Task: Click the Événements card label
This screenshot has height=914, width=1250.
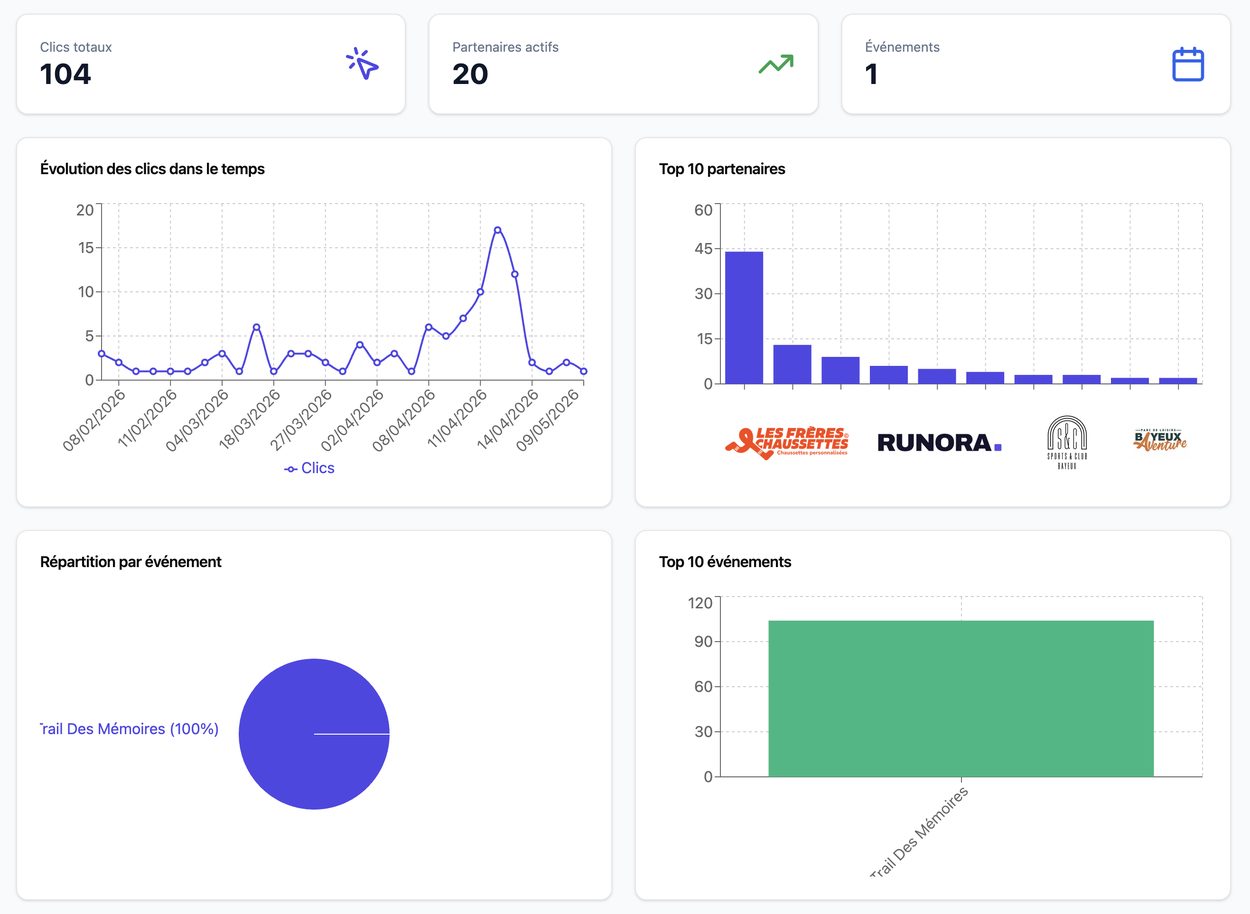Action: (x=902, y=47)
